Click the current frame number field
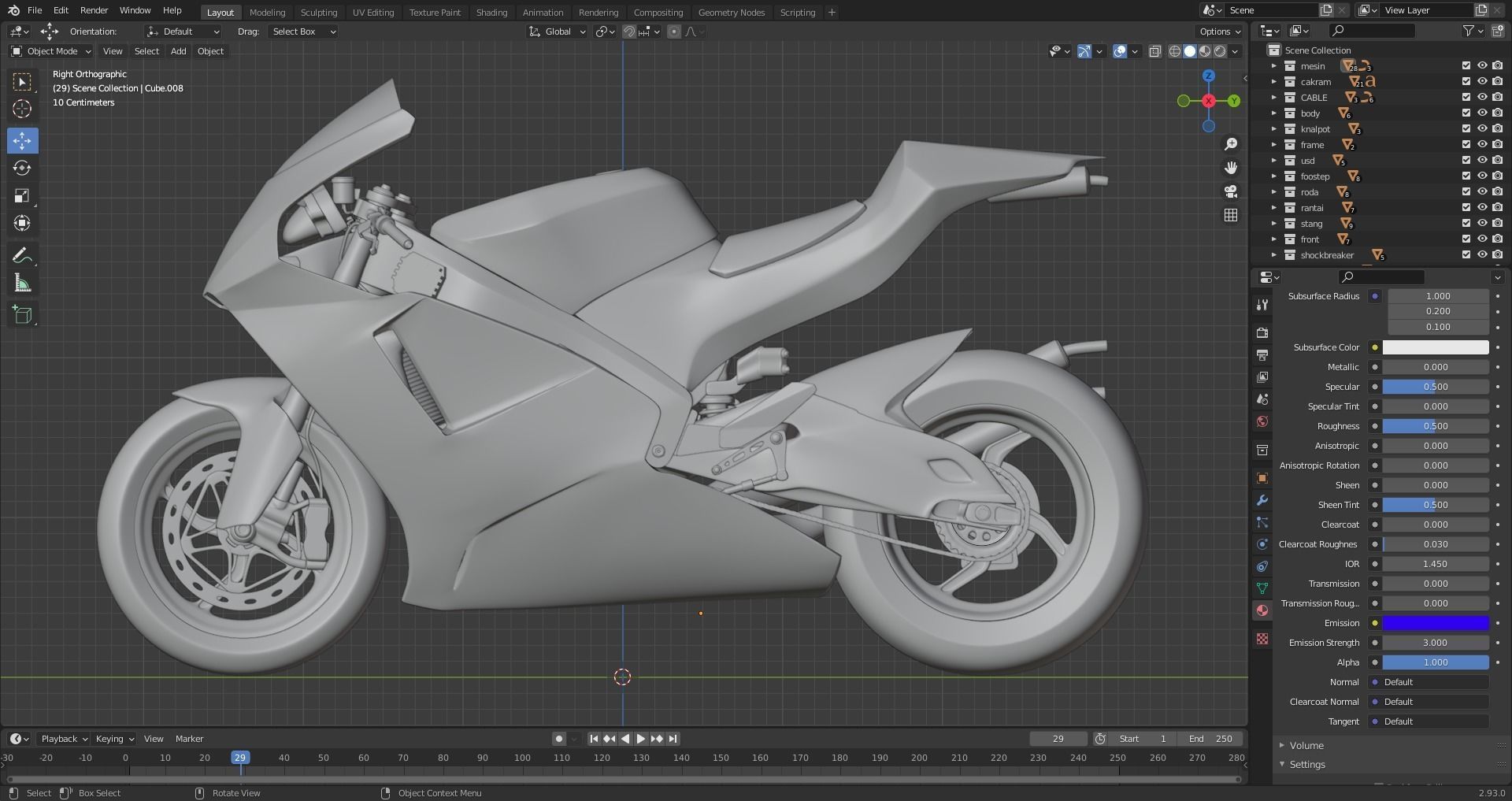Viewport: 1512px width, 801px height. [x=1058, y=739]
